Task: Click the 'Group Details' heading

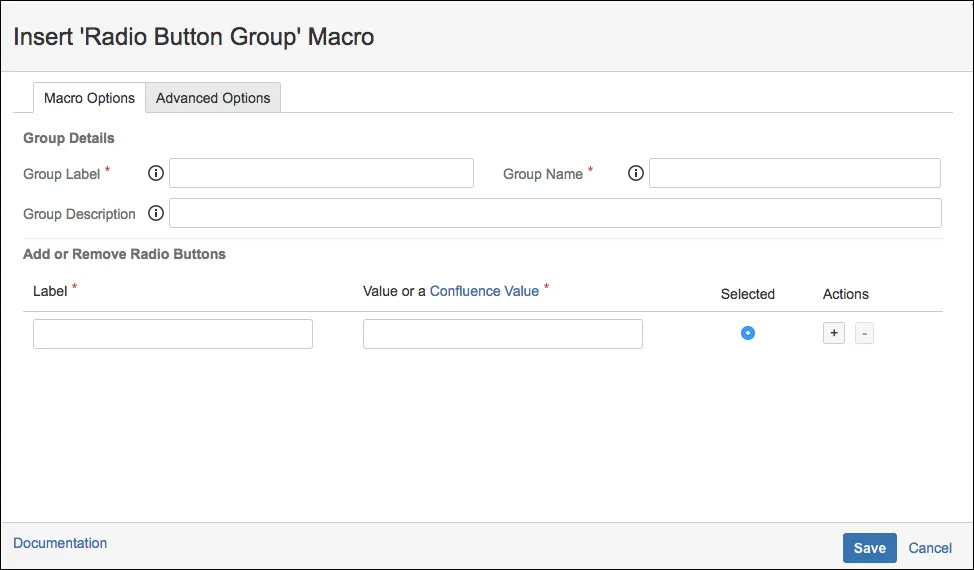Action: click(69, 138)
